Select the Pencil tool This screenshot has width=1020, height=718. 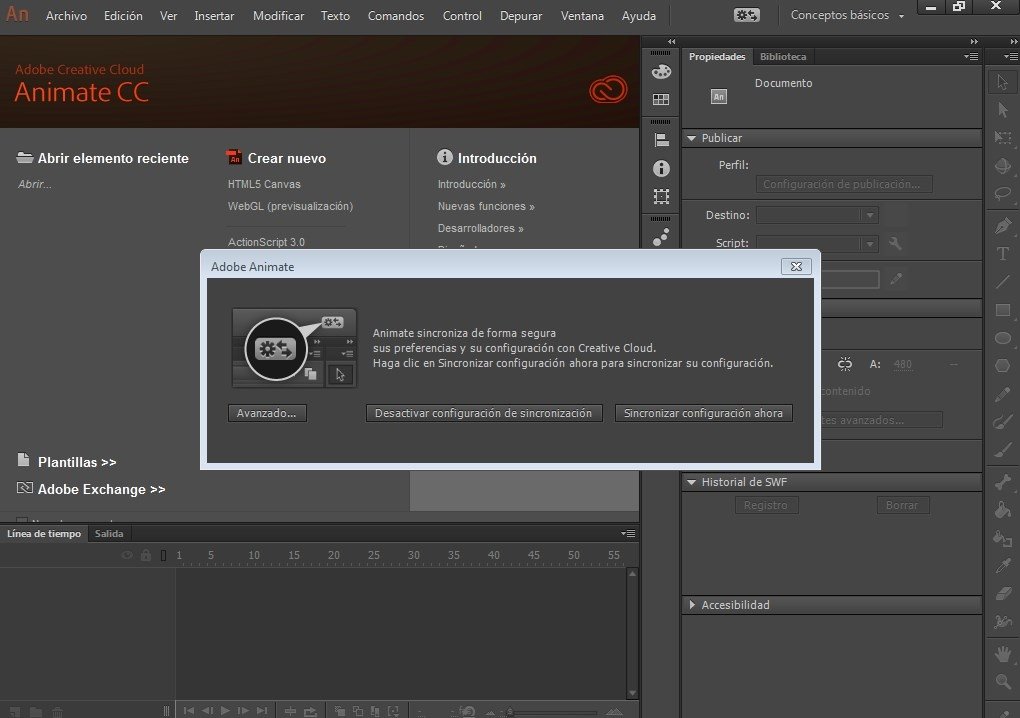click(1002, 394)
